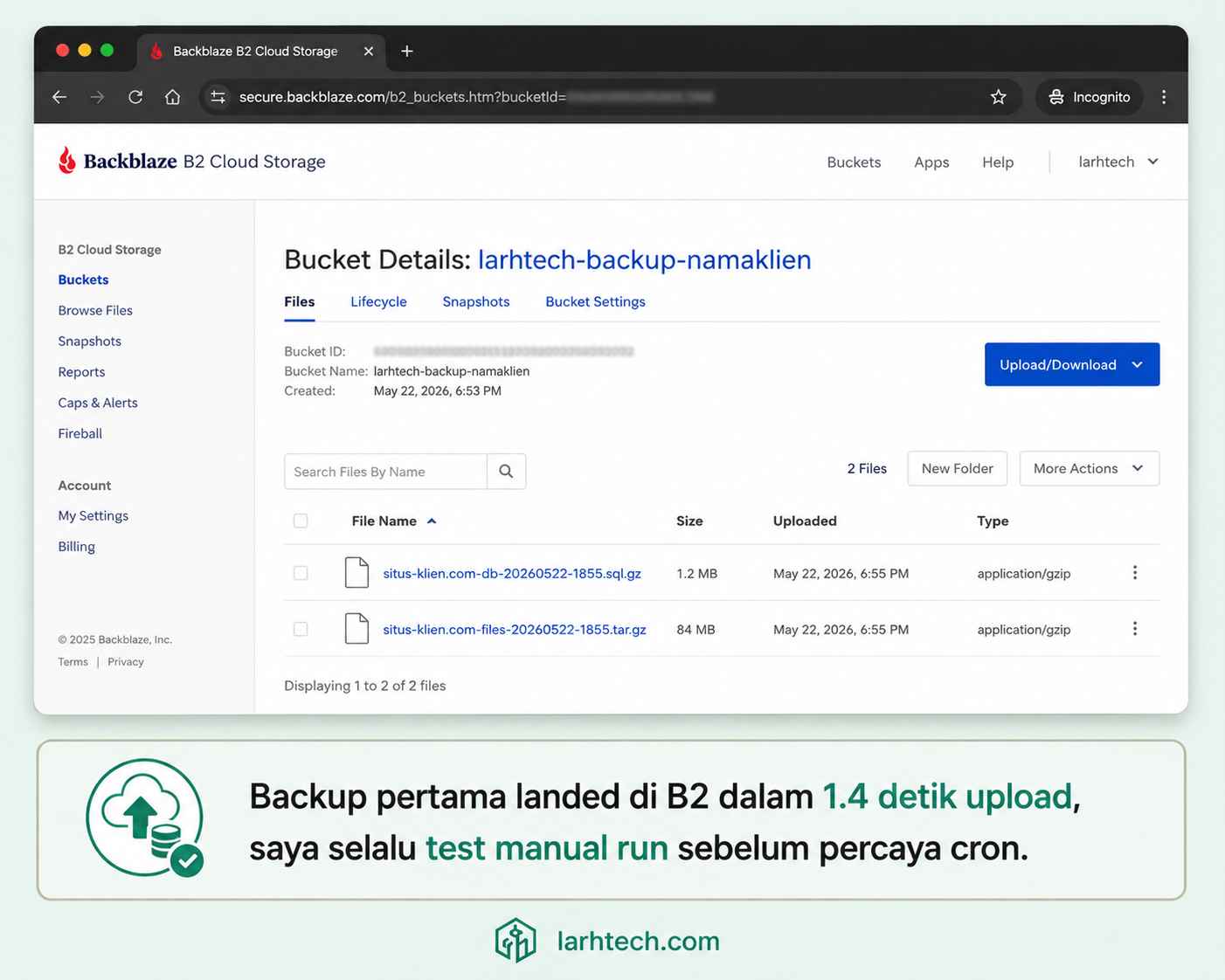The image size is (1225, 980).
Task: Click the New Folder button
Action: (957, 469)
